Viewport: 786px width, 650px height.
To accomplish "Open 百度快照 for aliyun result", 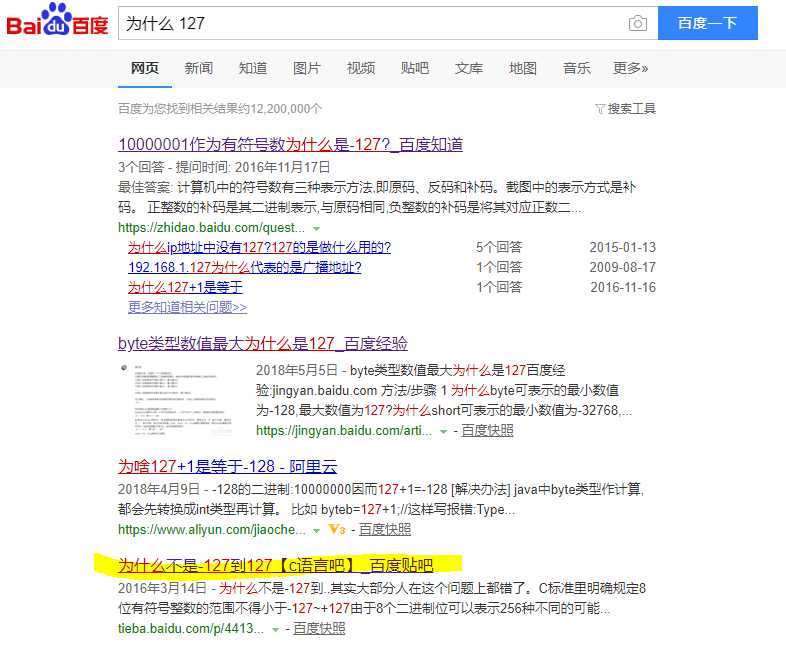I will [x=384, y=529].
